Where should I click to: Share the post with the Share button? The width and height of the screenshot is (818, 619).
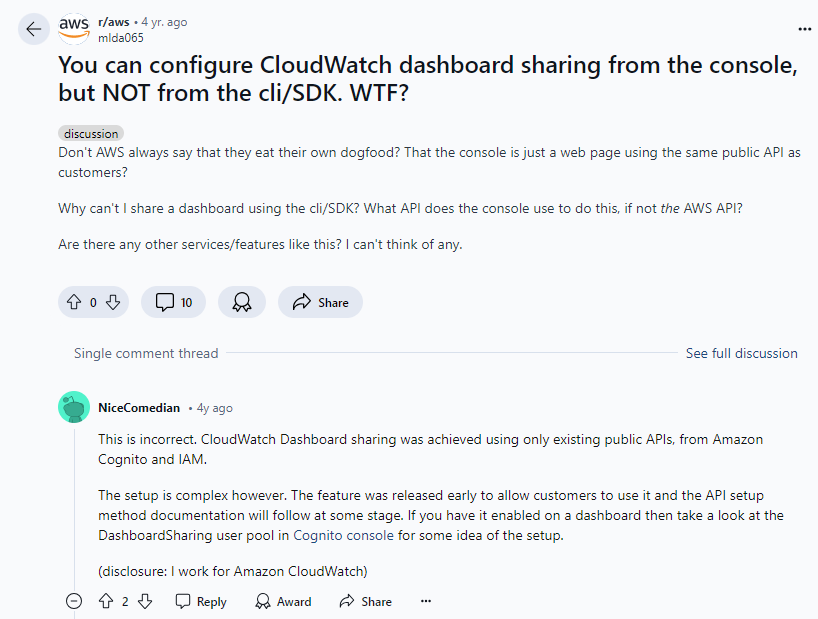320,302
